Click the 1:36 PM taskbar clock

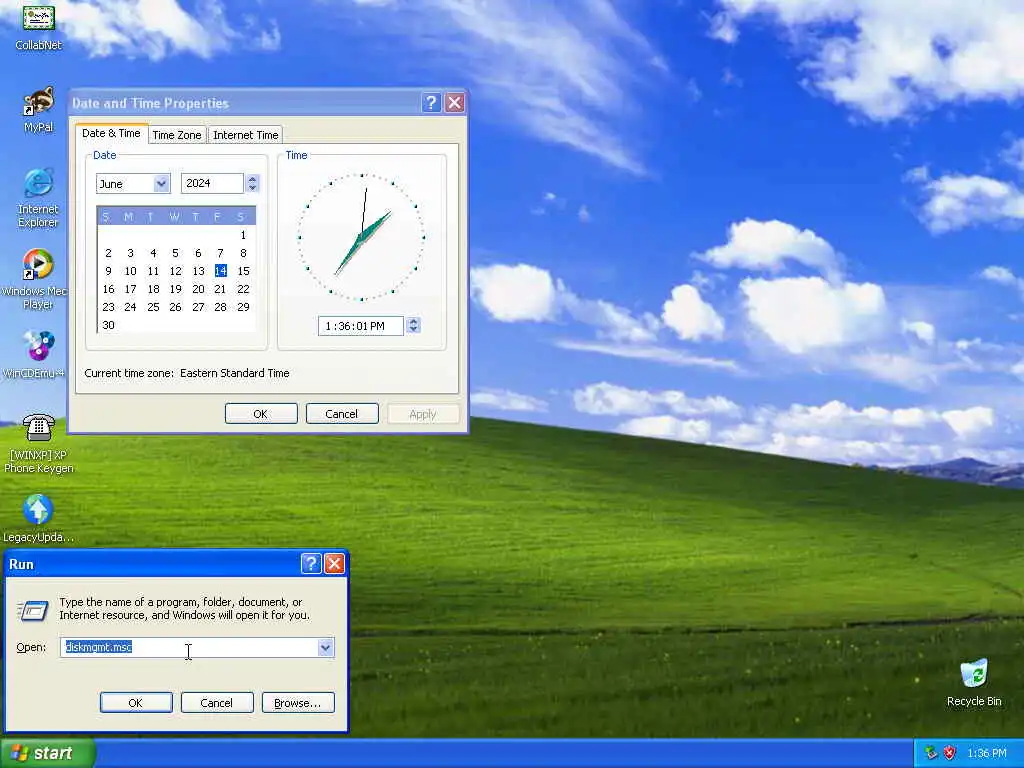tap(987, 753)
